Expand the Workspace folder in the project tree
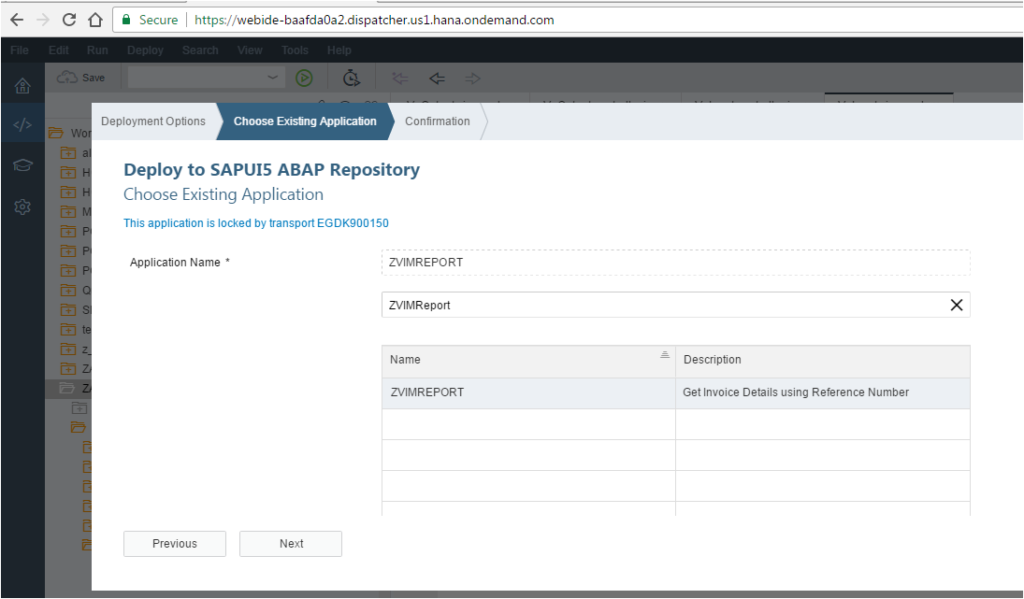Image resolution: width=1024 pixels, height=599 pixels. 70,133
